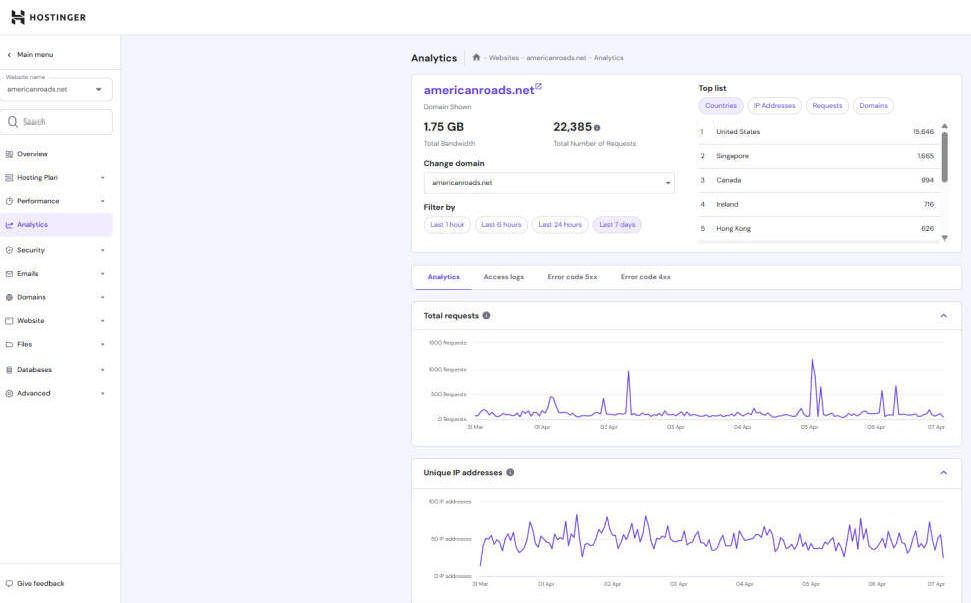Viewport: 971px width, 603px height.
Task: Filter by Last 24 hours
Action: tap(560, 225)
